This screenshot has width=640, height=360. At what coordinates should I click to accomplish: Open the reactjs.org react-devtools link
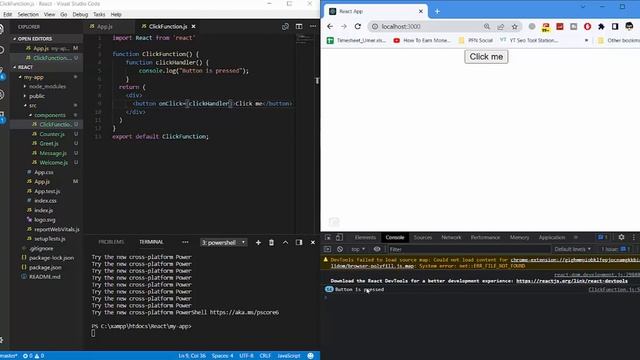pyautogui.click(x=572, y=281)
